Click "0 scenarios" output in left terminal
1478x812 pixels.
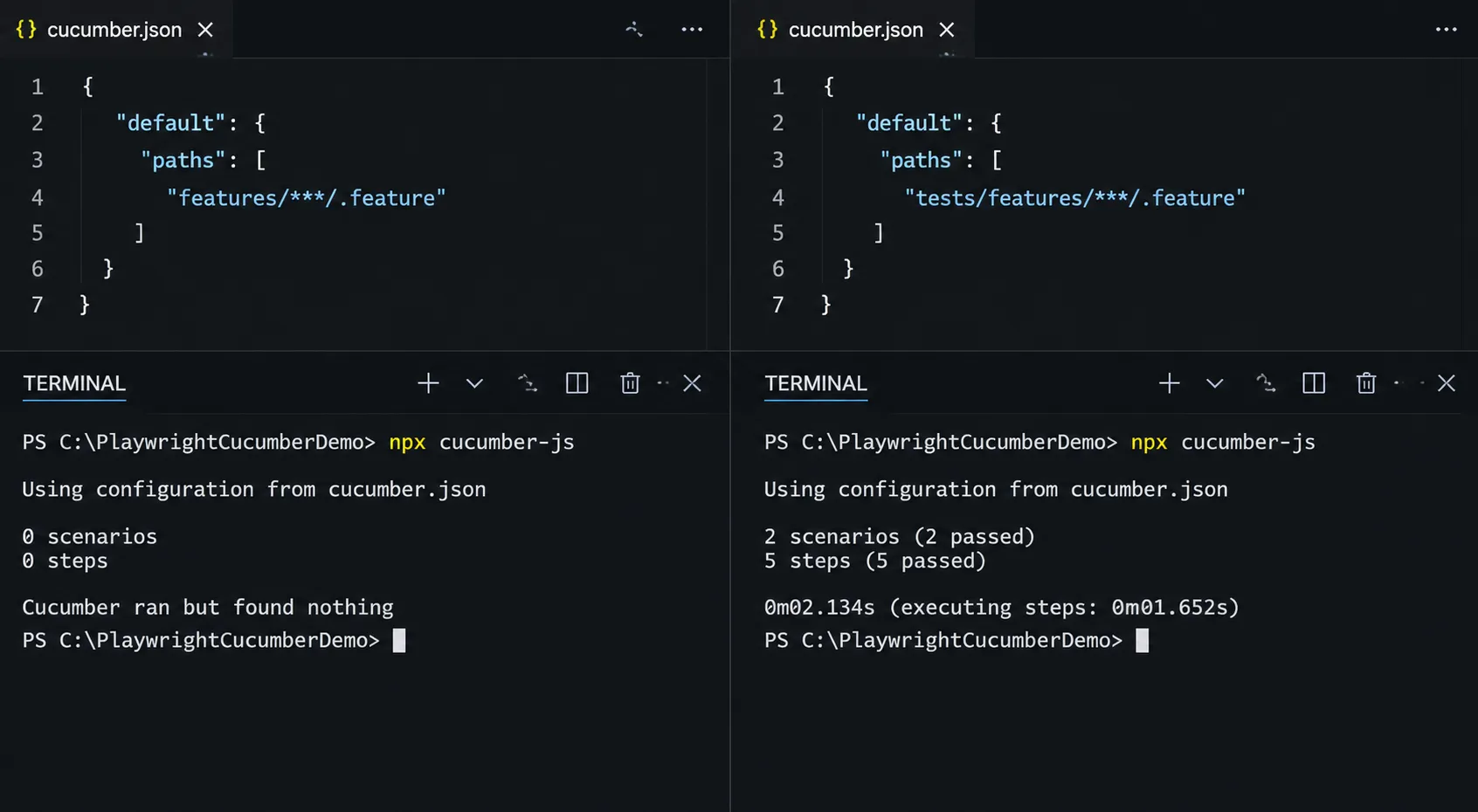[x=90, y=536]
